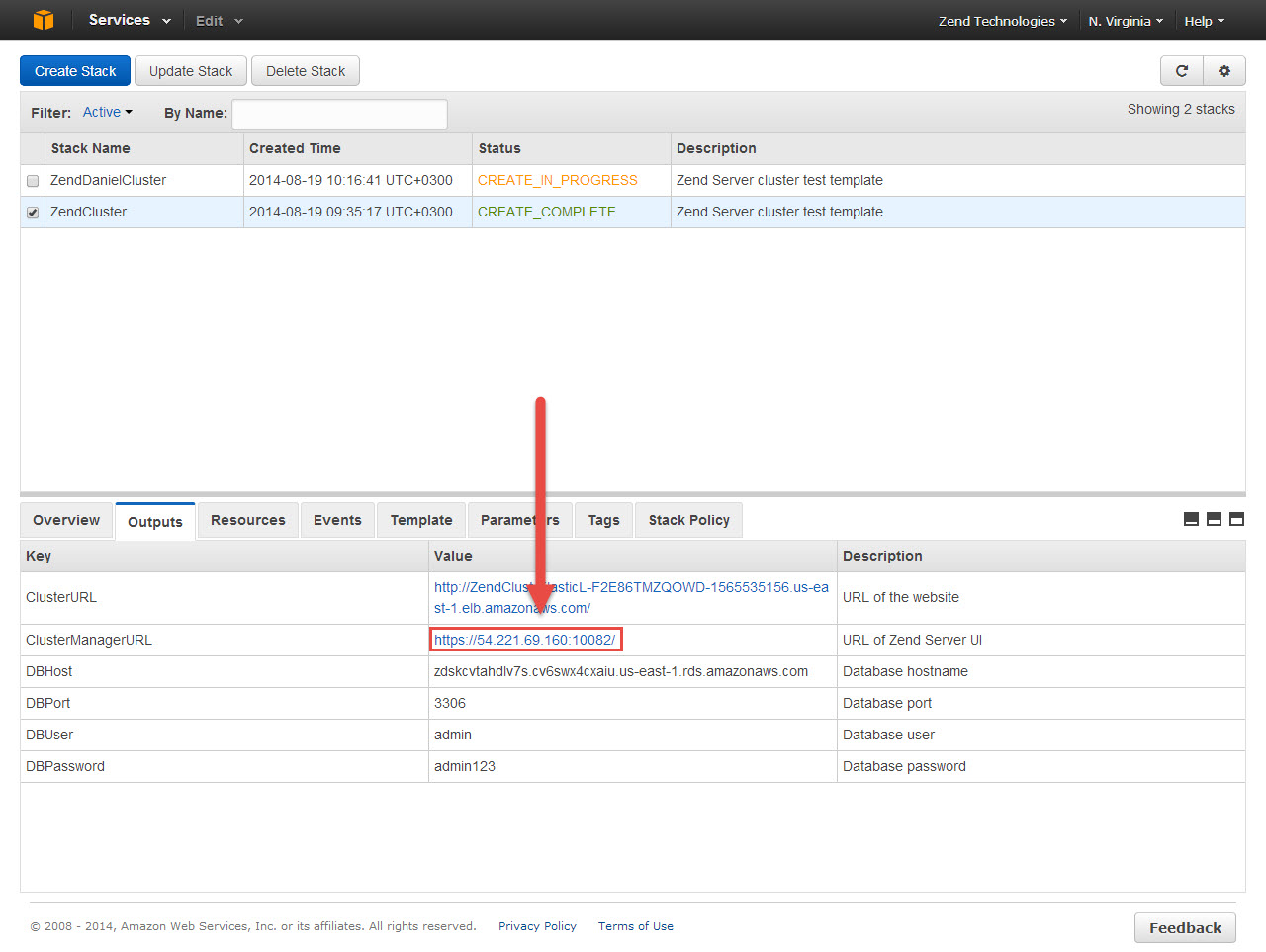Click the AWS orange cube logo
1266x952 pixels.
pos(44,20)
